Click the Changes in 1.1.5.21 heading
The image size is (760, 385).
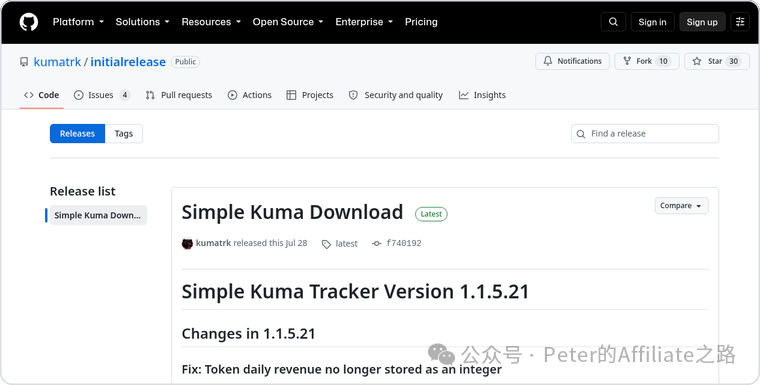pyautogui.click(x=248, y=334)
